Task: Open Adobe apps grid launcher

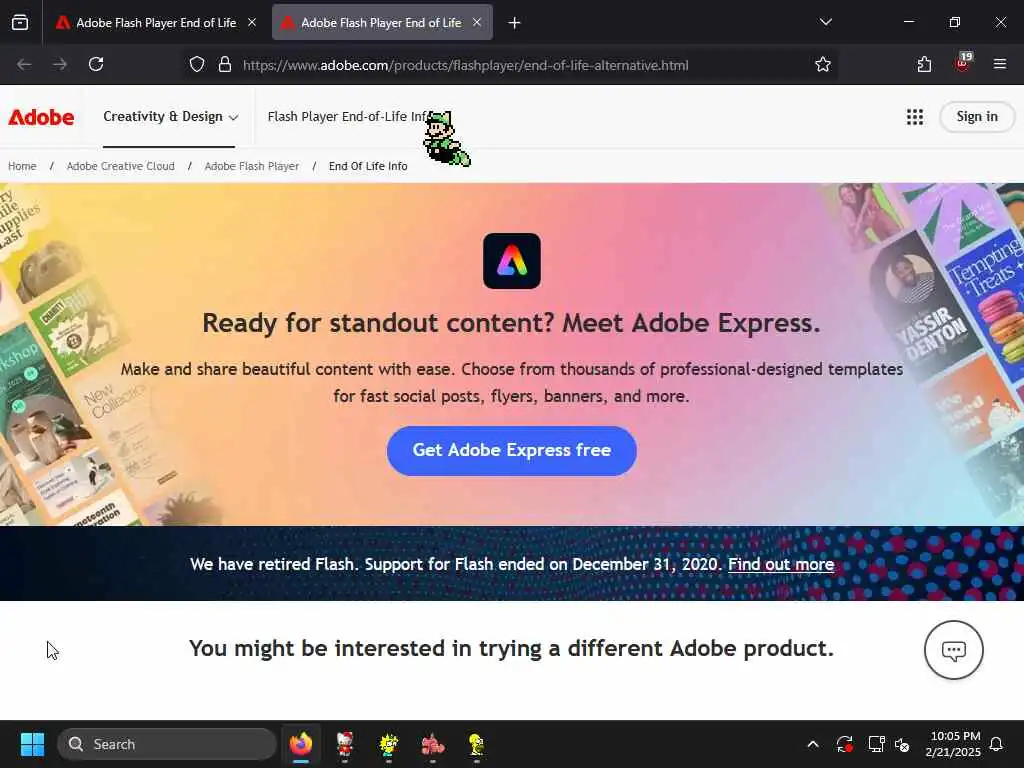Action: tap(915, 117)
